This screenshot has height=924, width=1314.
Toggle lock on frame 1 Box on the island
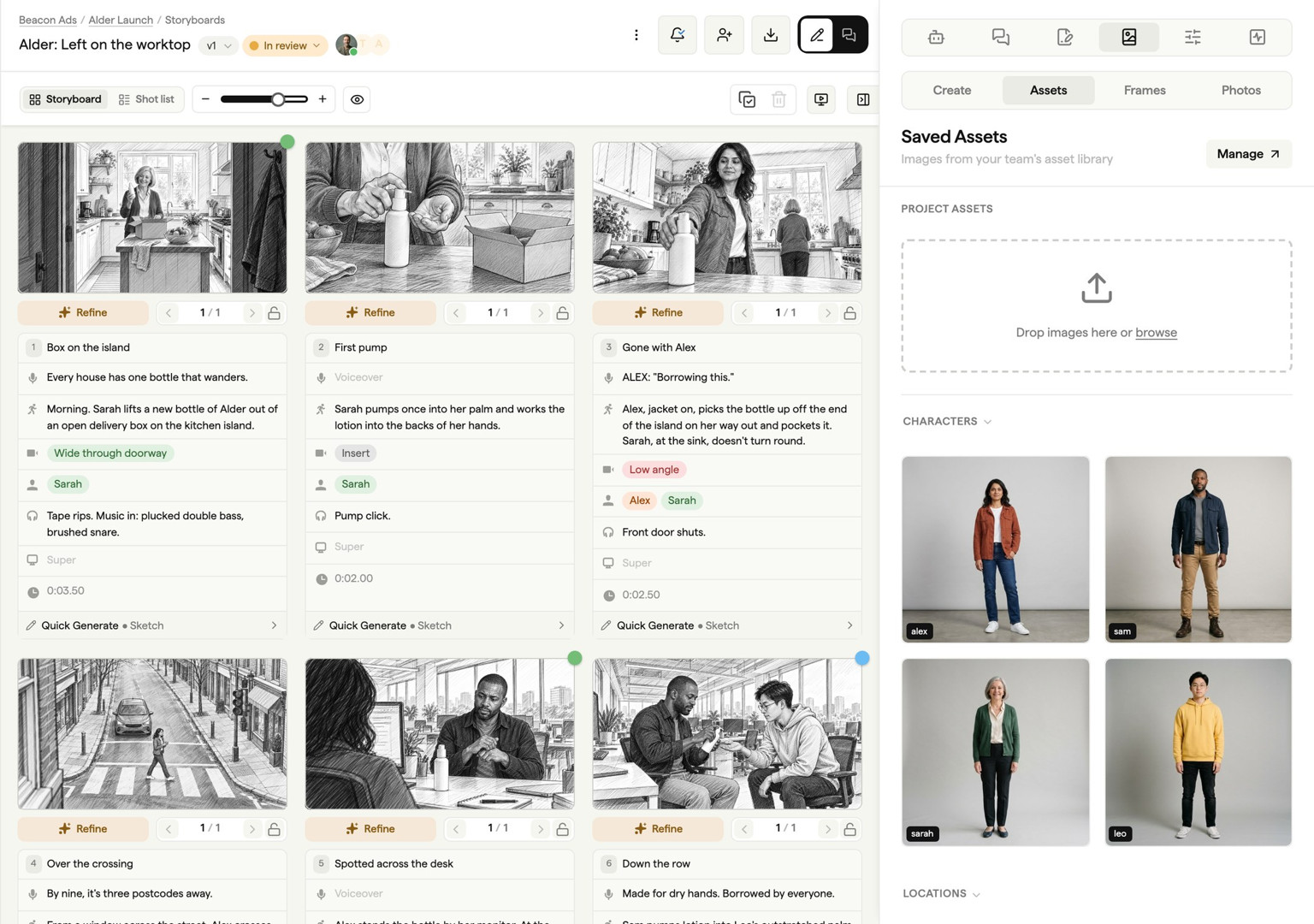[x=275, y=313]
